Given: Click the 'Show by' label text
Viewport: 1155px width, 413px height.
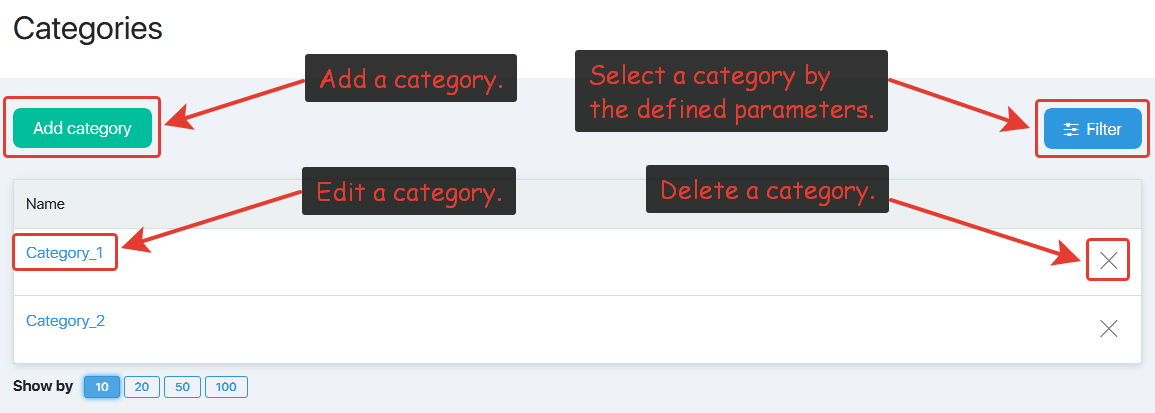Looking at the screenshot, I should pyautogui.click(x=43, y=386).
